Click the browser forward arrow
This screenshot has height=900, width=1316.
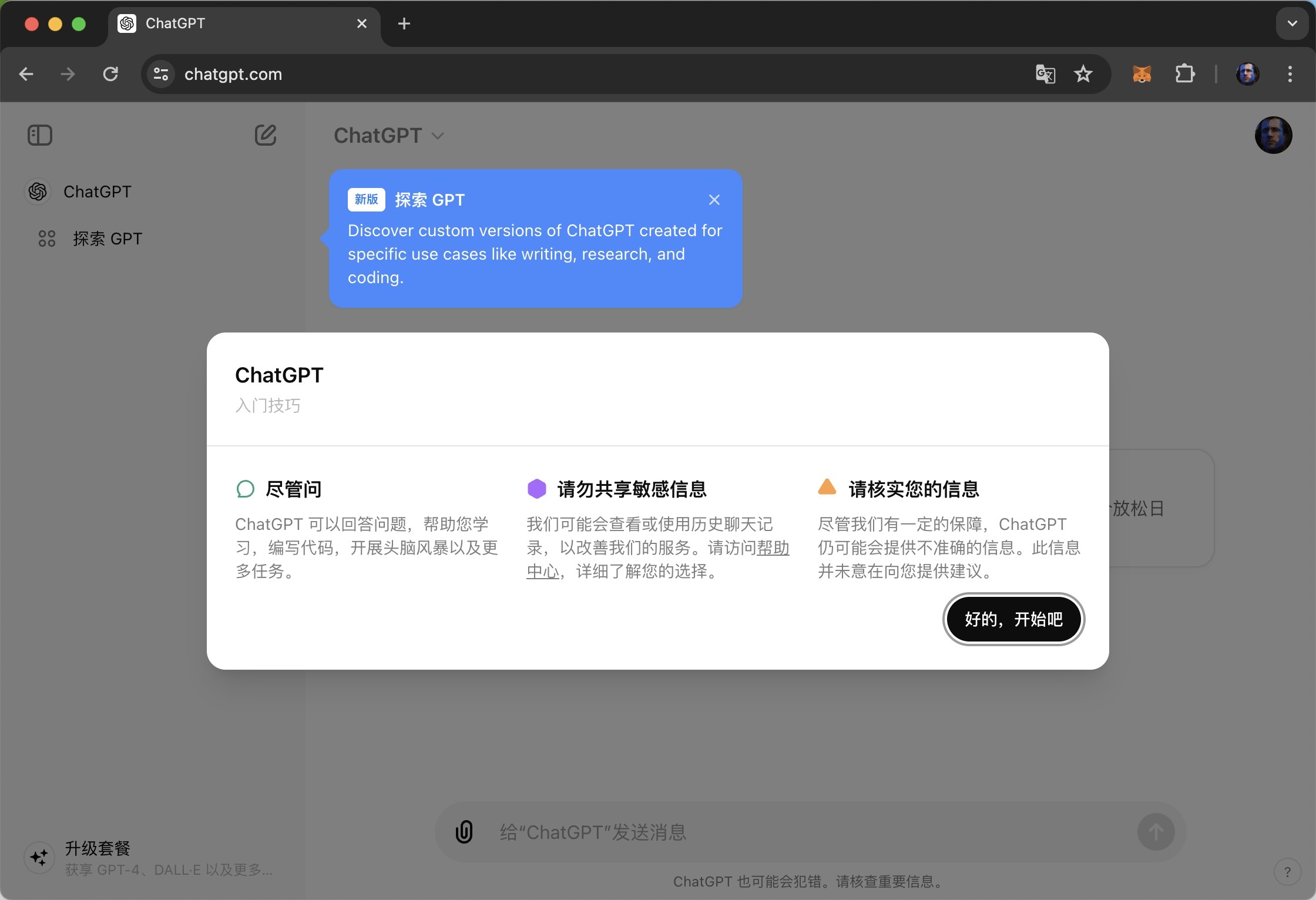pos(68,74)
